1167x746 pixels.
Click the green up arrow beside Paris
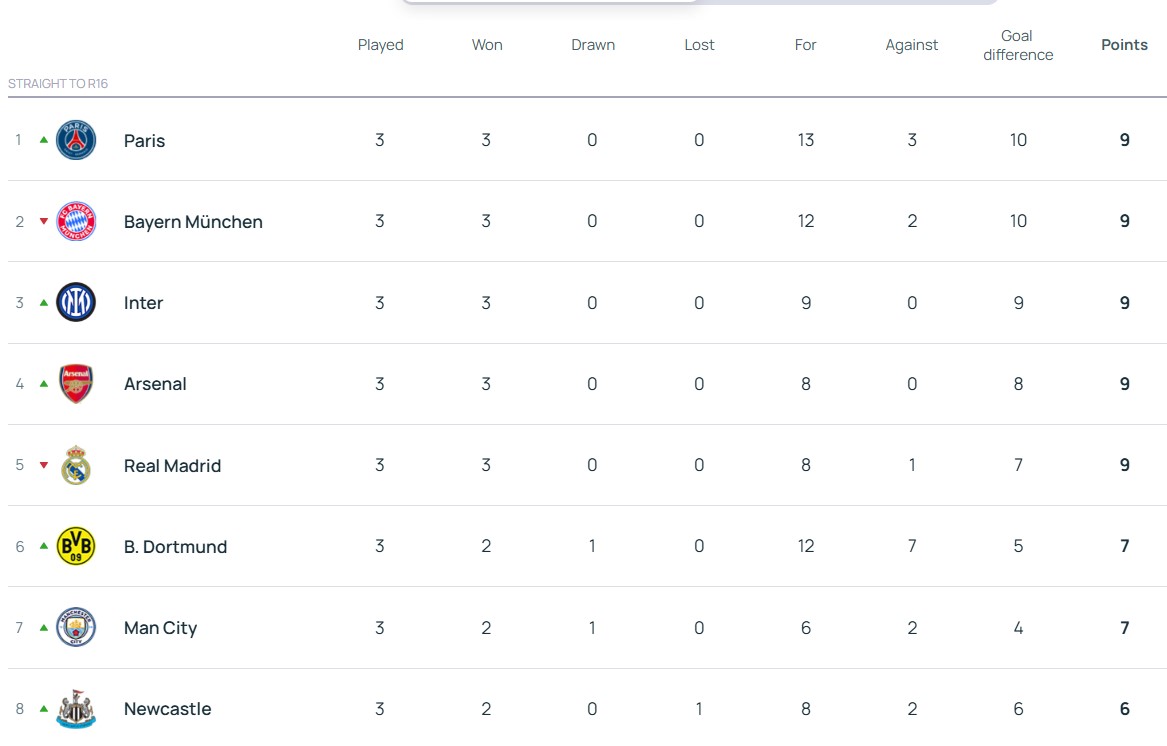click(44, 140)
